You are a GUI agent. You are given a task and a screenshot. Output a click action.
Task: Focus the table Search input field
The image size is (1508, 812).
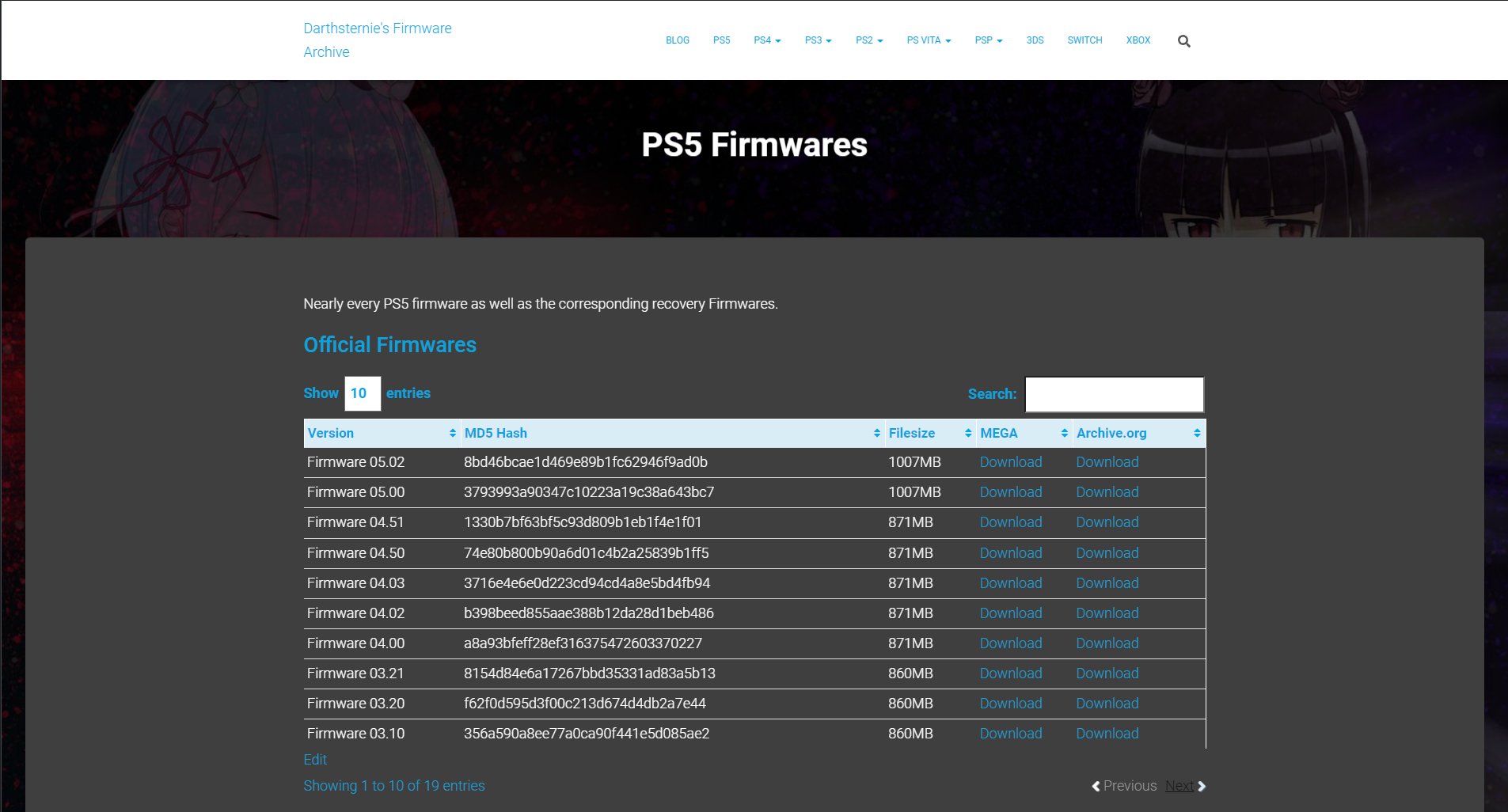click(x=1115, y=394)
